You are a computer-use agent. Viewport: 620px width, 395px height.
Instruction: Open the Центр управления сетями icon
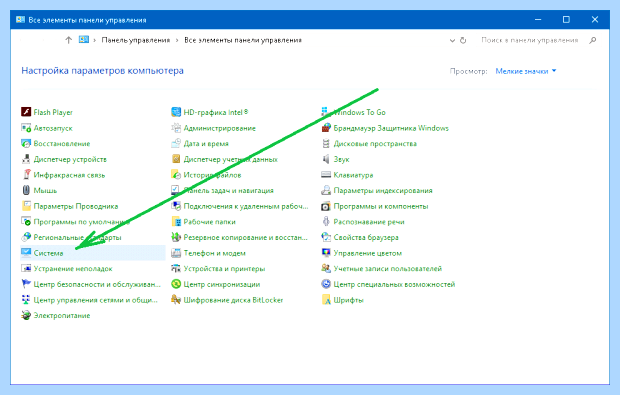pyautogui.click(x=26, y=300)
